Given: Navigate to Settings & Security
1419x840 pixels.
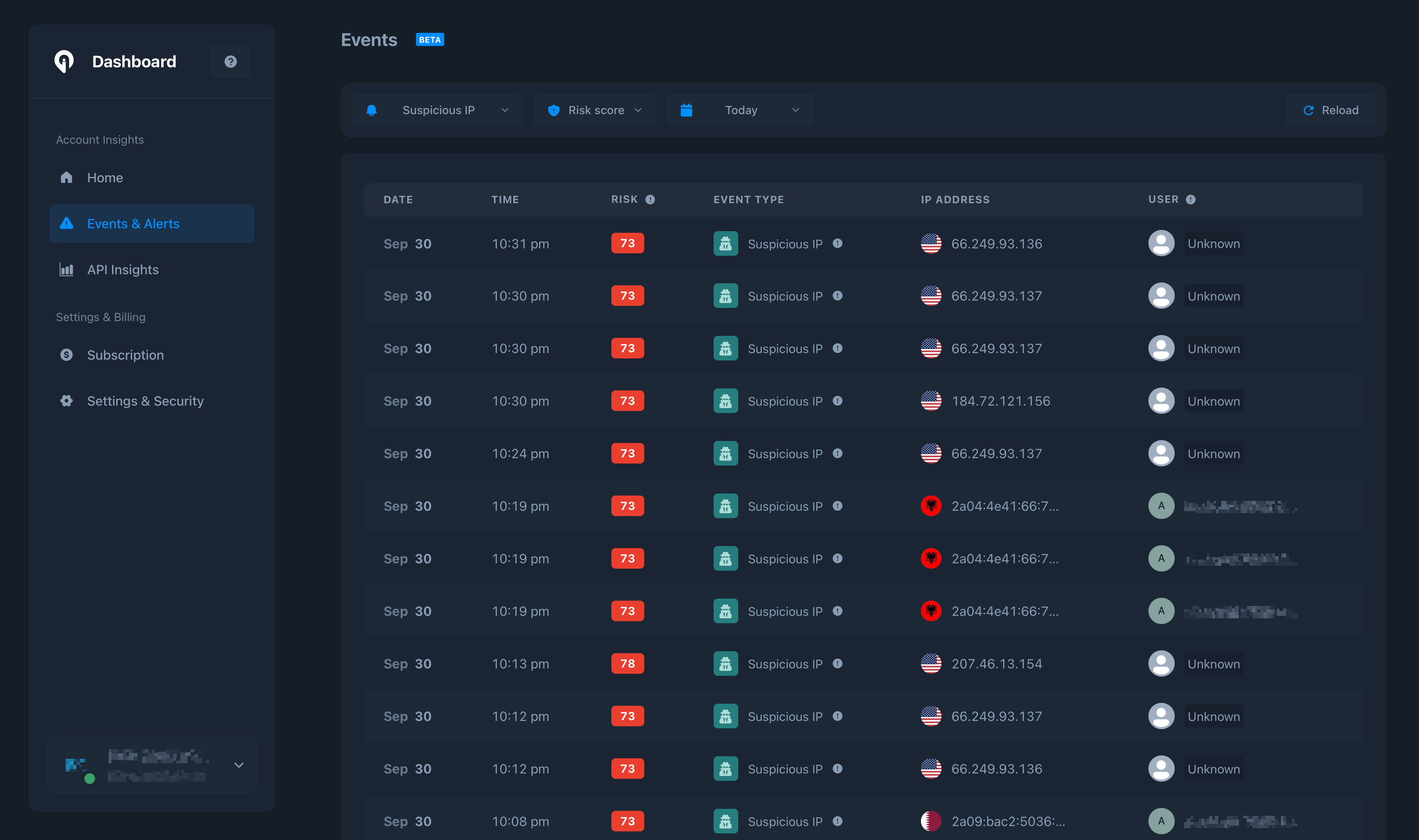Looking at the screenshot, I should pyautogui.click(x=145, y=402).
